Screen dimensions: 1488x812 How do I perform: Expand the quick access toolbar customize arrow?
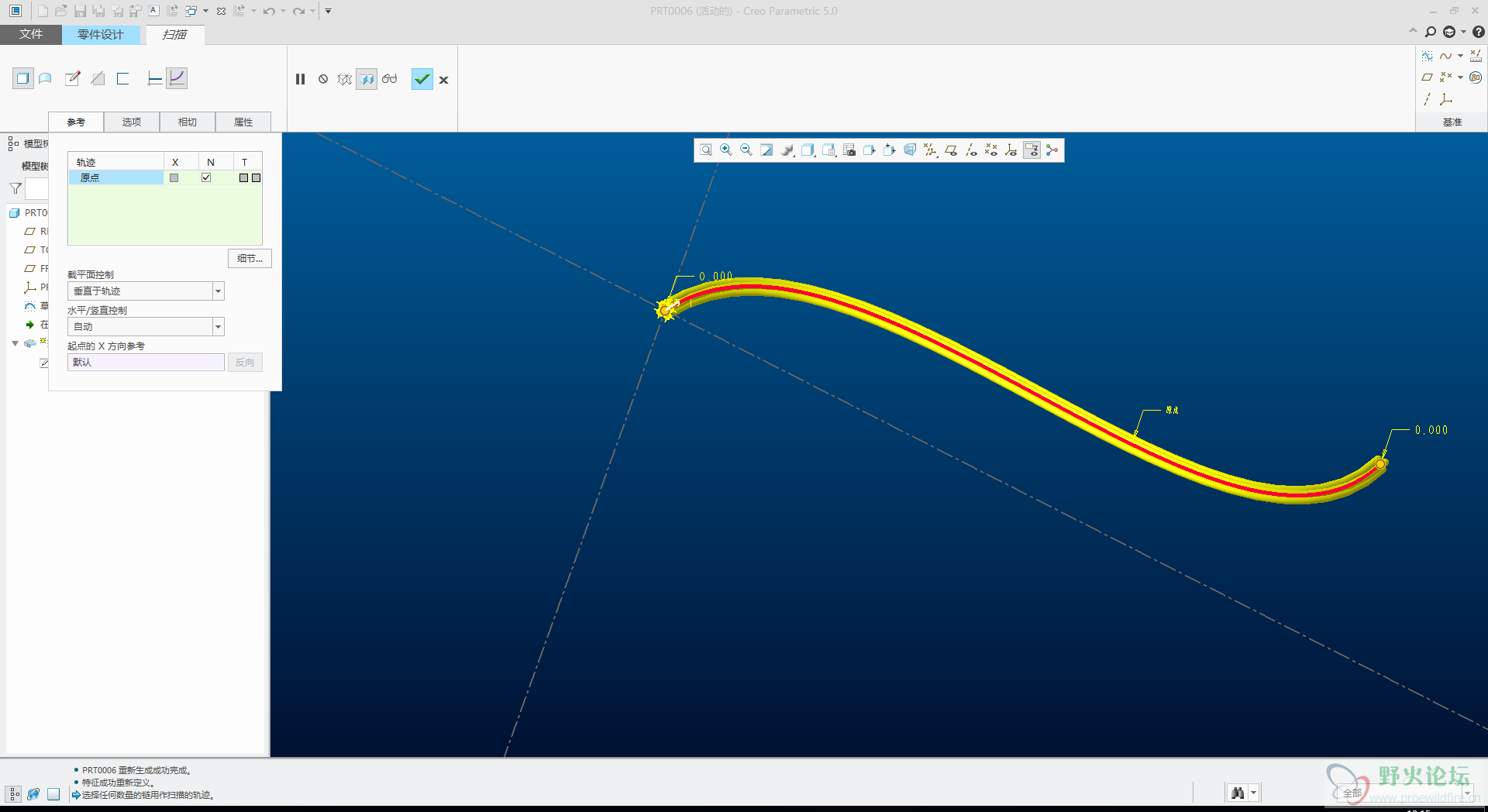328,11
